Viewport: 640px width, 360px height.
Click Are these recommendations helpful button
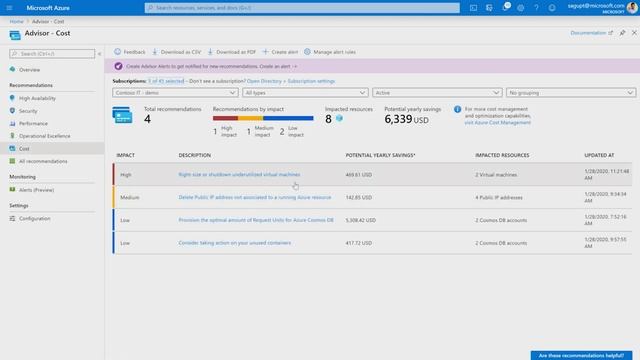point(581,356)
